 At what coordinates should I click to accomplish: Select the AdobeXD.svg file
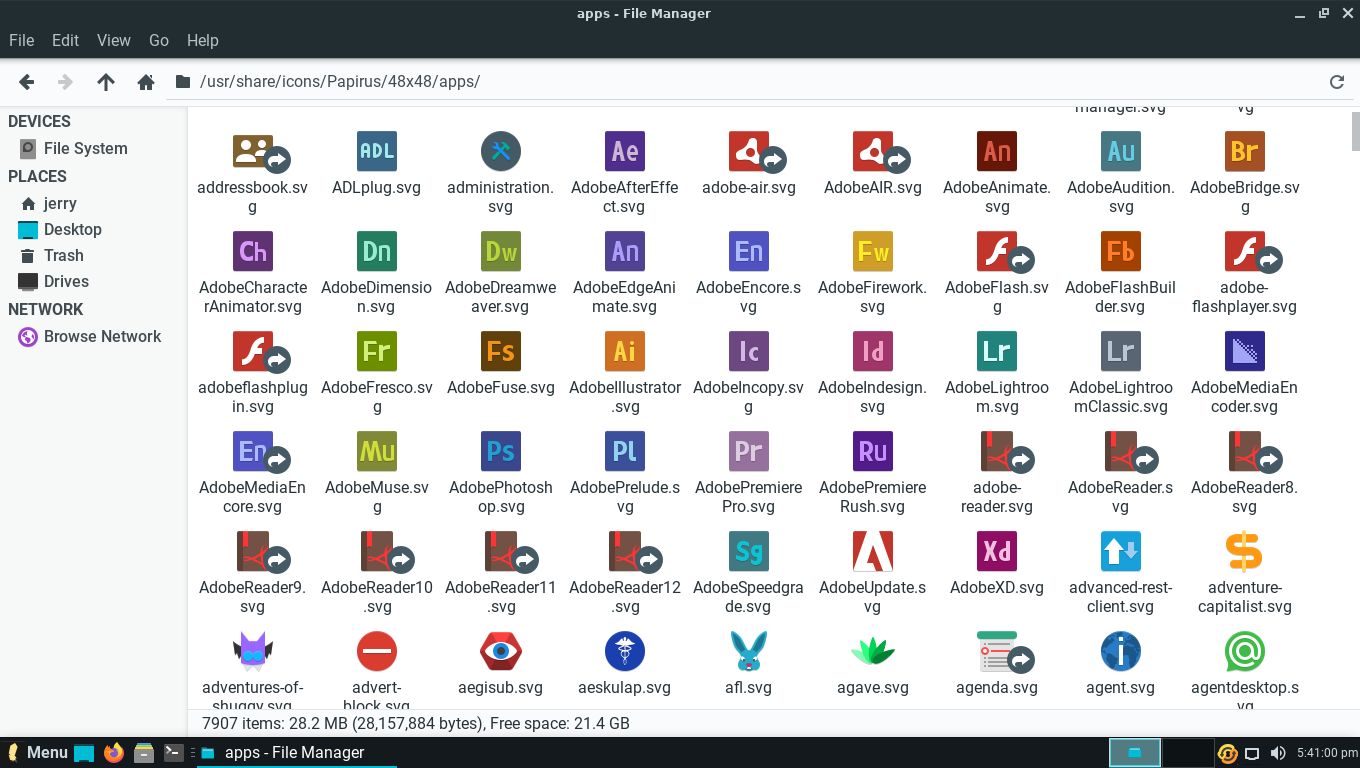996,551
